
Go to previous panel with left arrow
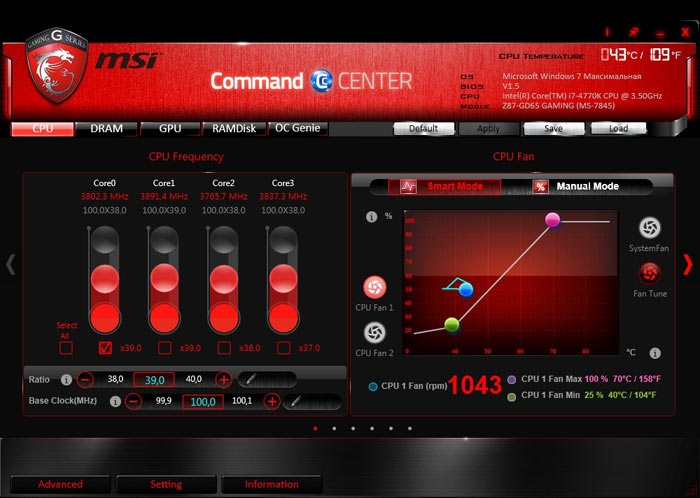pos(10,264)
